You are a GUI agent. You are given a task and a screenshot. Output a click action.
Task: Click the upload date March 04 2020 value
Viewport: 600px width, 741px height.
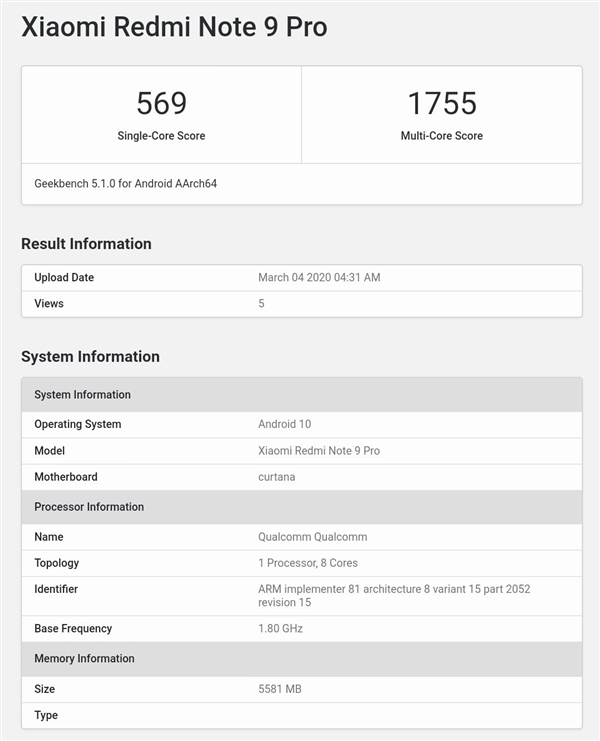(x=319, y=278)
